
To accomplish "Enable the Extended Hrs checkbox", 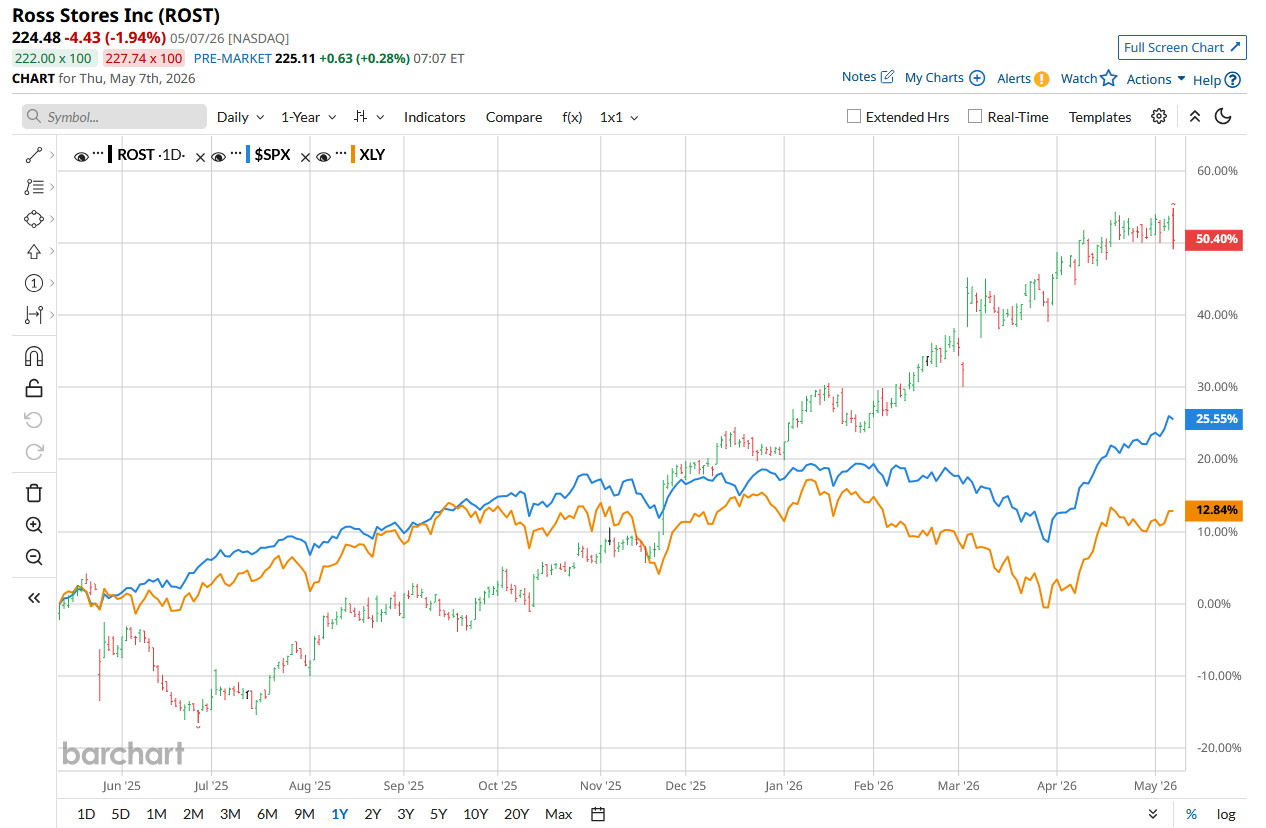I will pos(854,116).
